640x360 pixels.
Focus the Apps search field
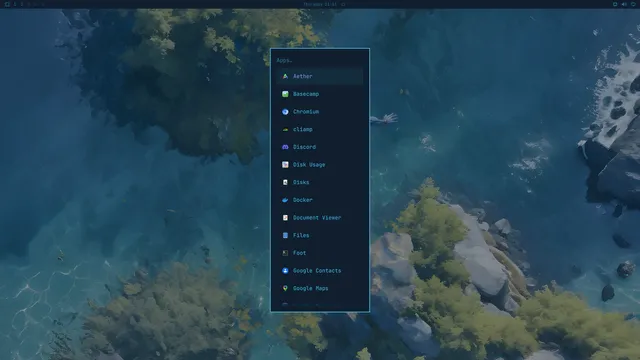320,60
